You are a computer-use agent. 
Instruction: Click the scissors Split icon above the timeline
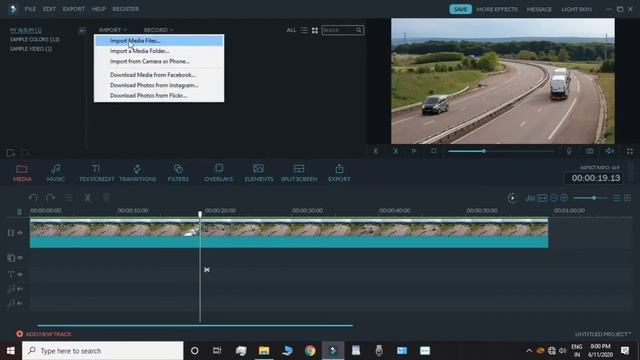point(87,198)
